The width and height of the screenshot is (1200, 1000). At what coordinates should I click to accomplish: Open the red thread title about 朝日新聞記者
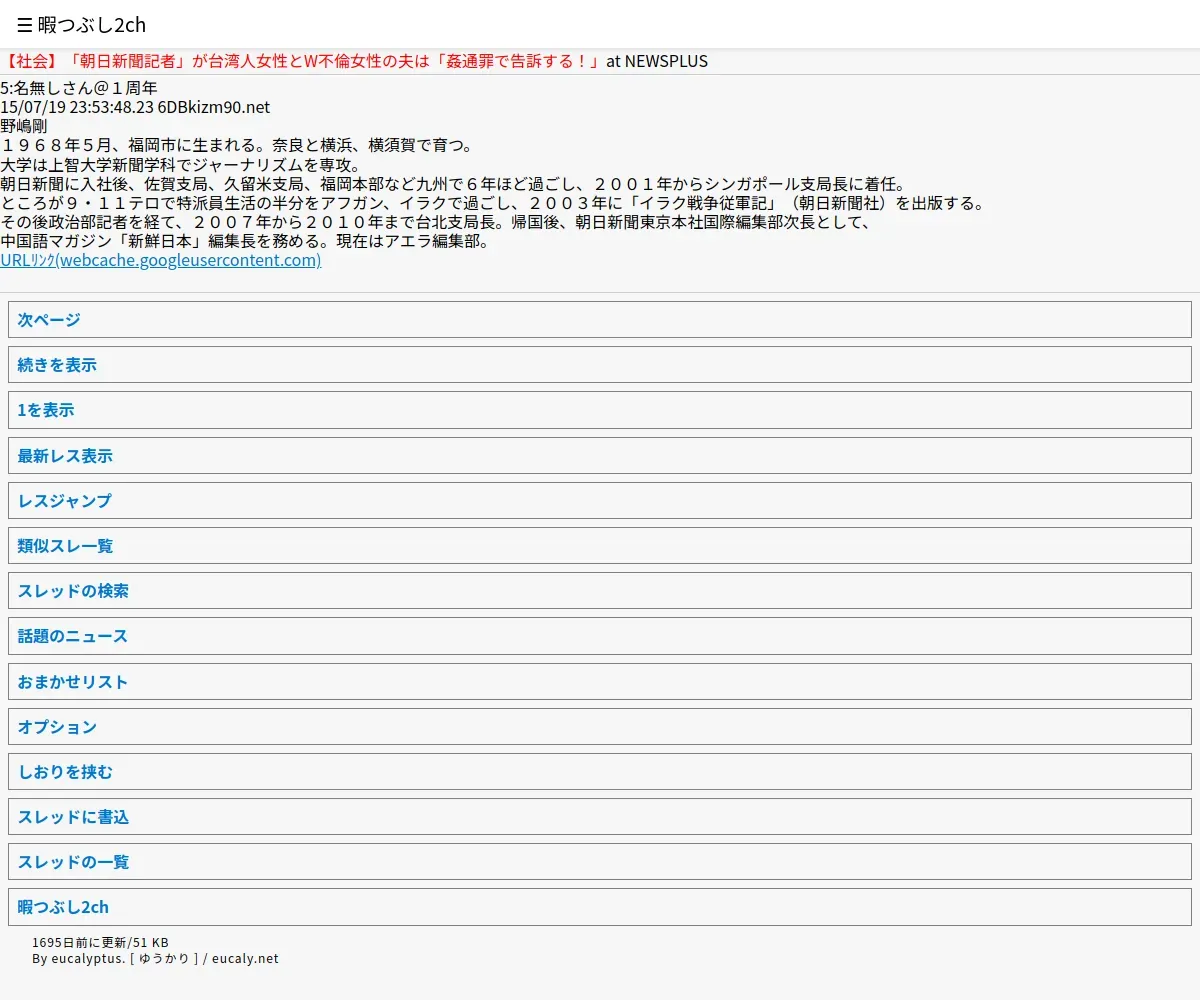pyautogui.click(x=301, y=61)
